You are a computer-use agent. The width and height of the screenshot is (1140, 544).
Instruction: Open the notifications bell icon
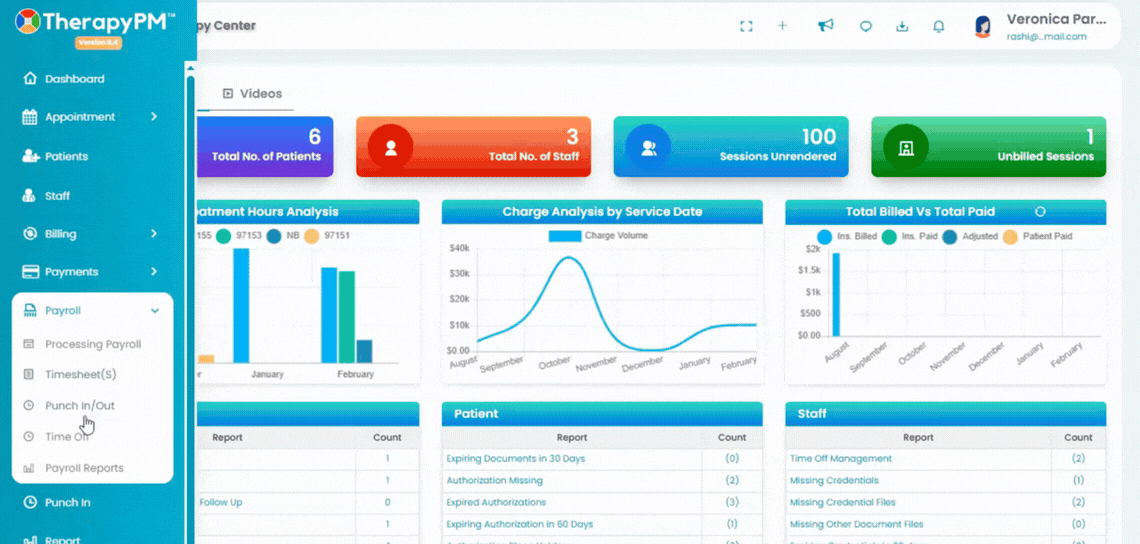pos(939,26)
